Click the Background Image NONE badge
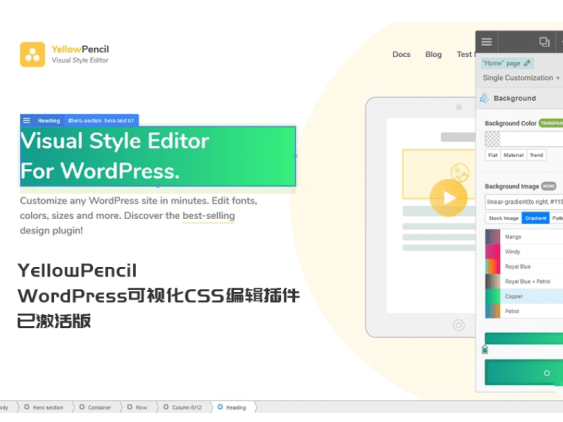563x422 pixels. tap(549, 186)
